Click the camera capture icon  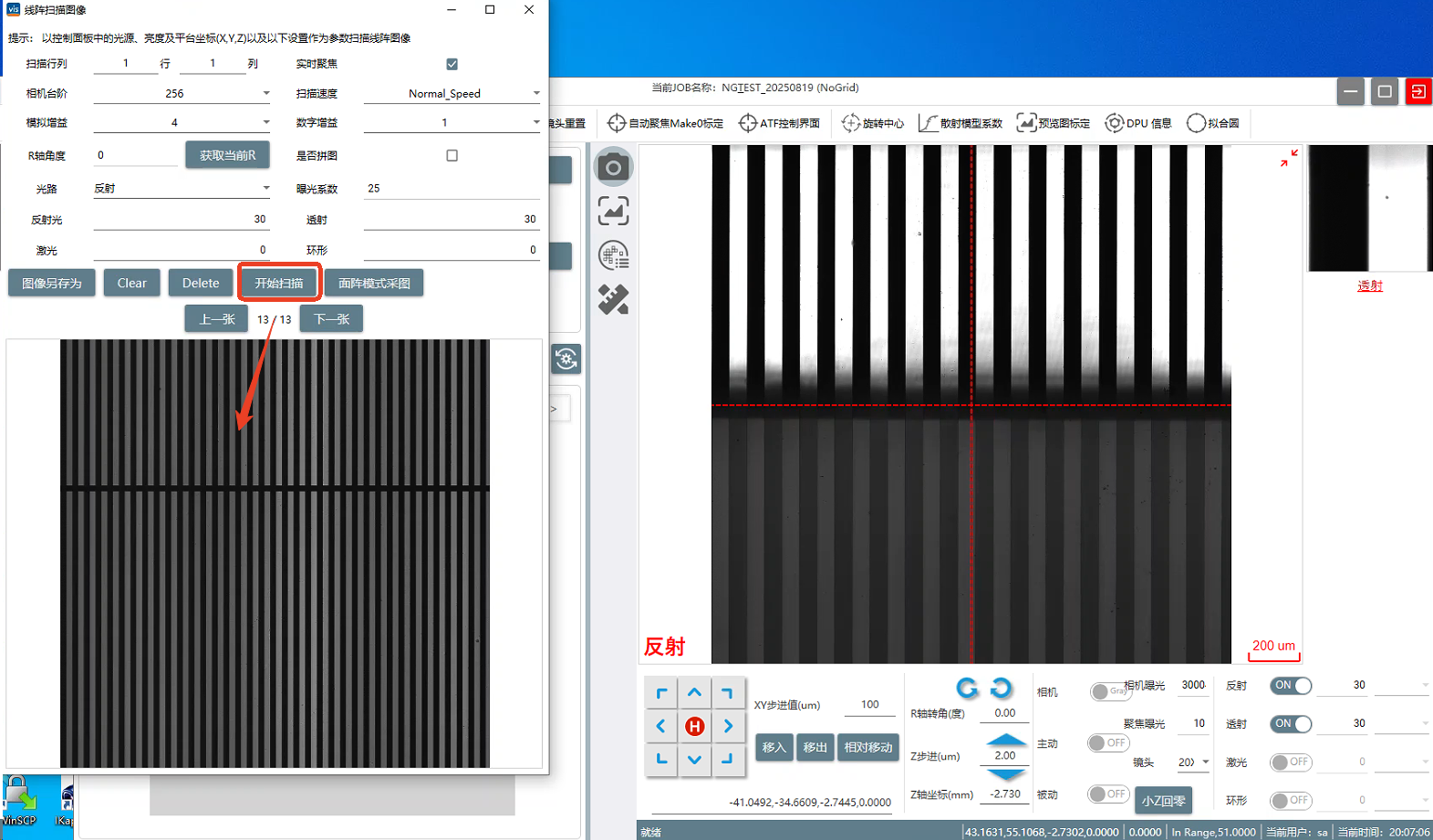pyautogui.click(x=613, y=167)
